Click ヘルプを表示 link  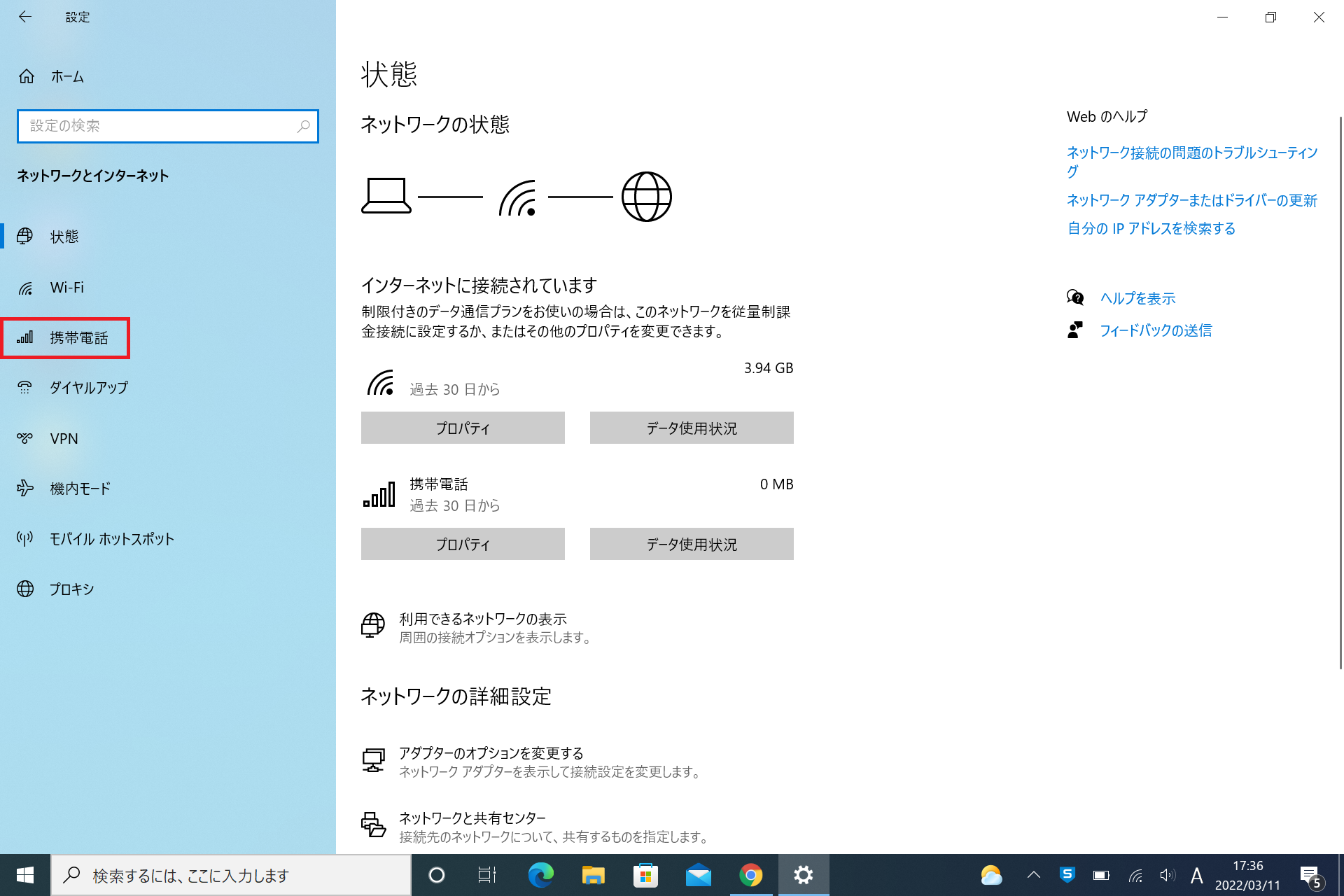click(1138, 298)
